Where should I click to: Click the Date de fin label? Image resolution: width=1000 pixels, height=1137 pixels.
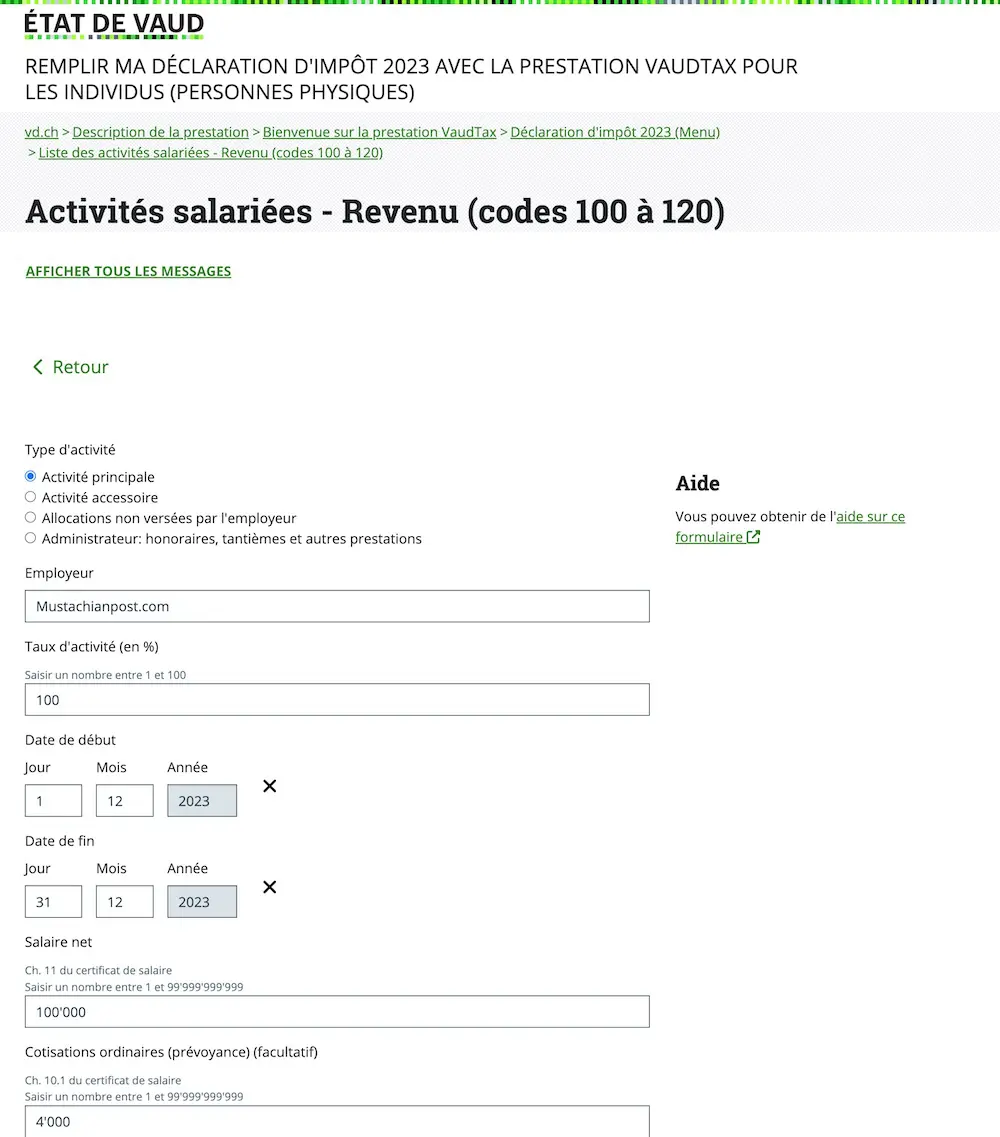pyautogui.click(x=59, y=840)
